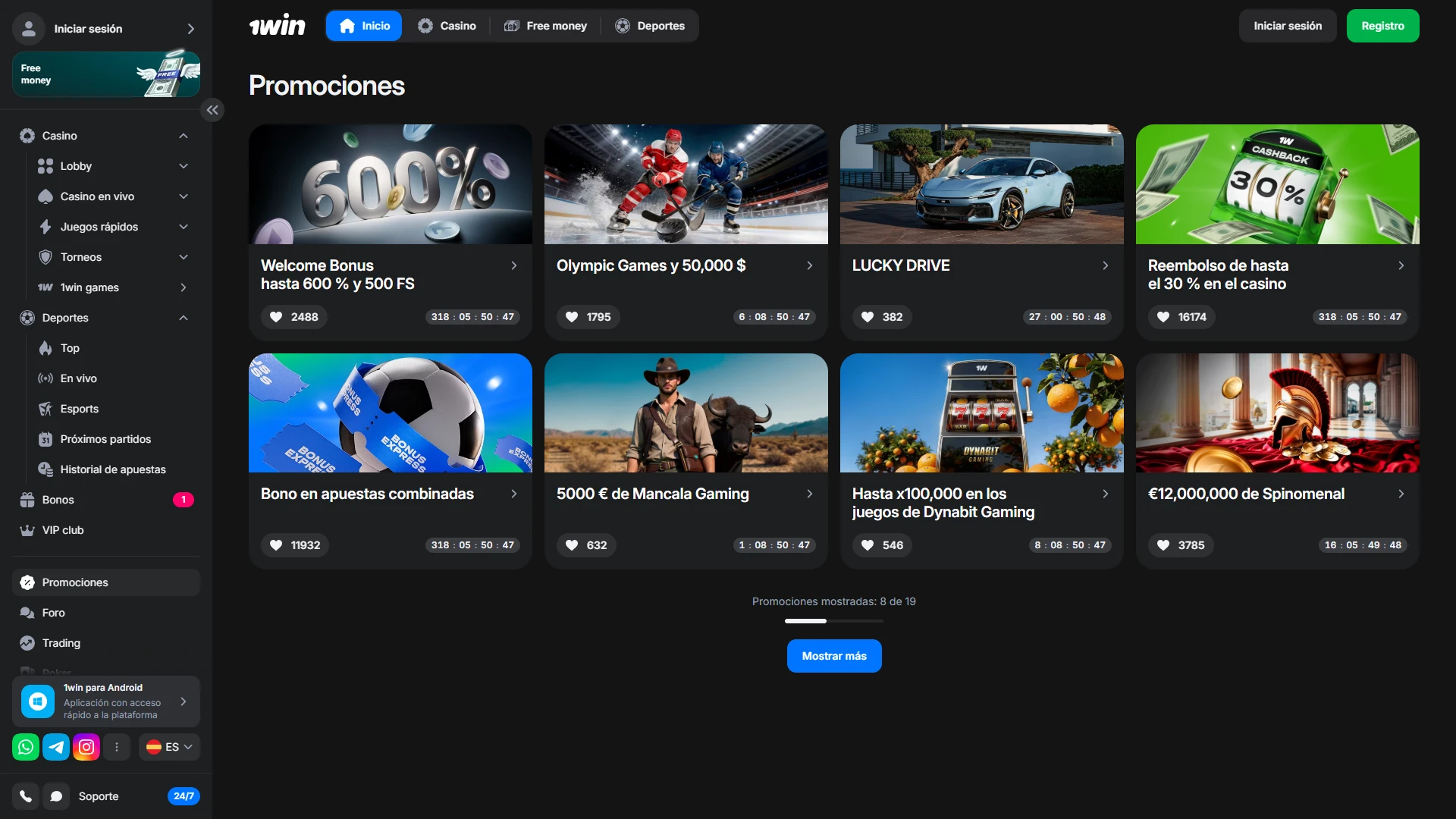Click the green Registro button
This screenshot has height=819, width=1456.
[x=1382, y=26]
